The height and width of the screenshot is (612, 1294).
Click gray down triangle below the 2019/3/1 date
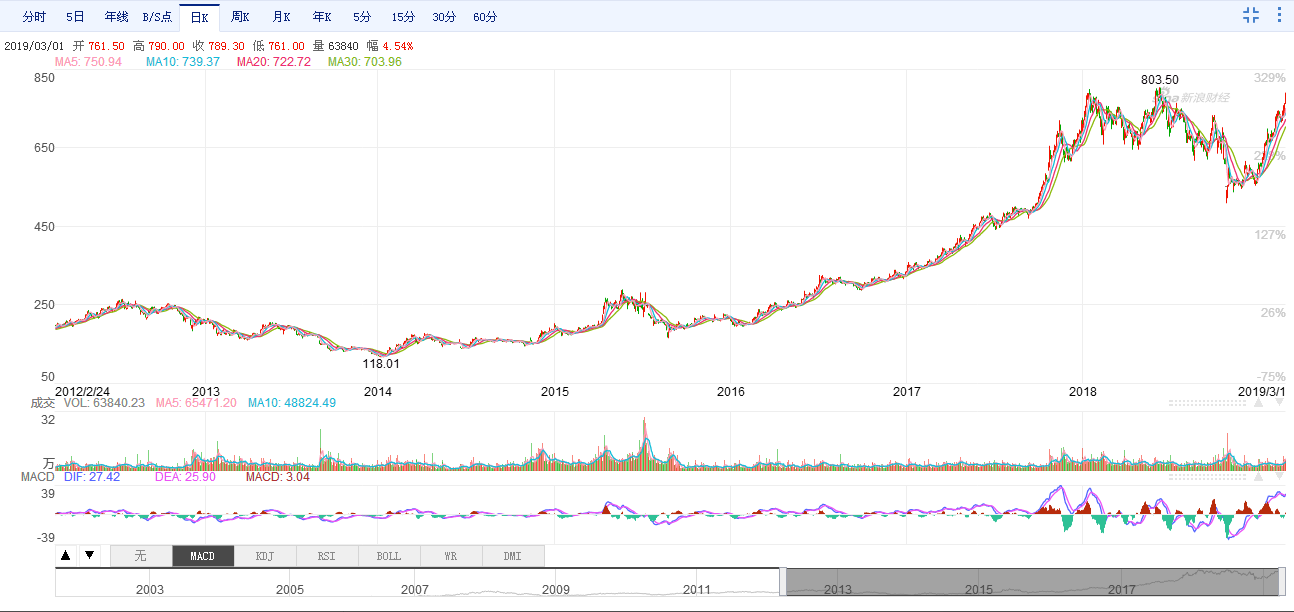point(1280,402)
